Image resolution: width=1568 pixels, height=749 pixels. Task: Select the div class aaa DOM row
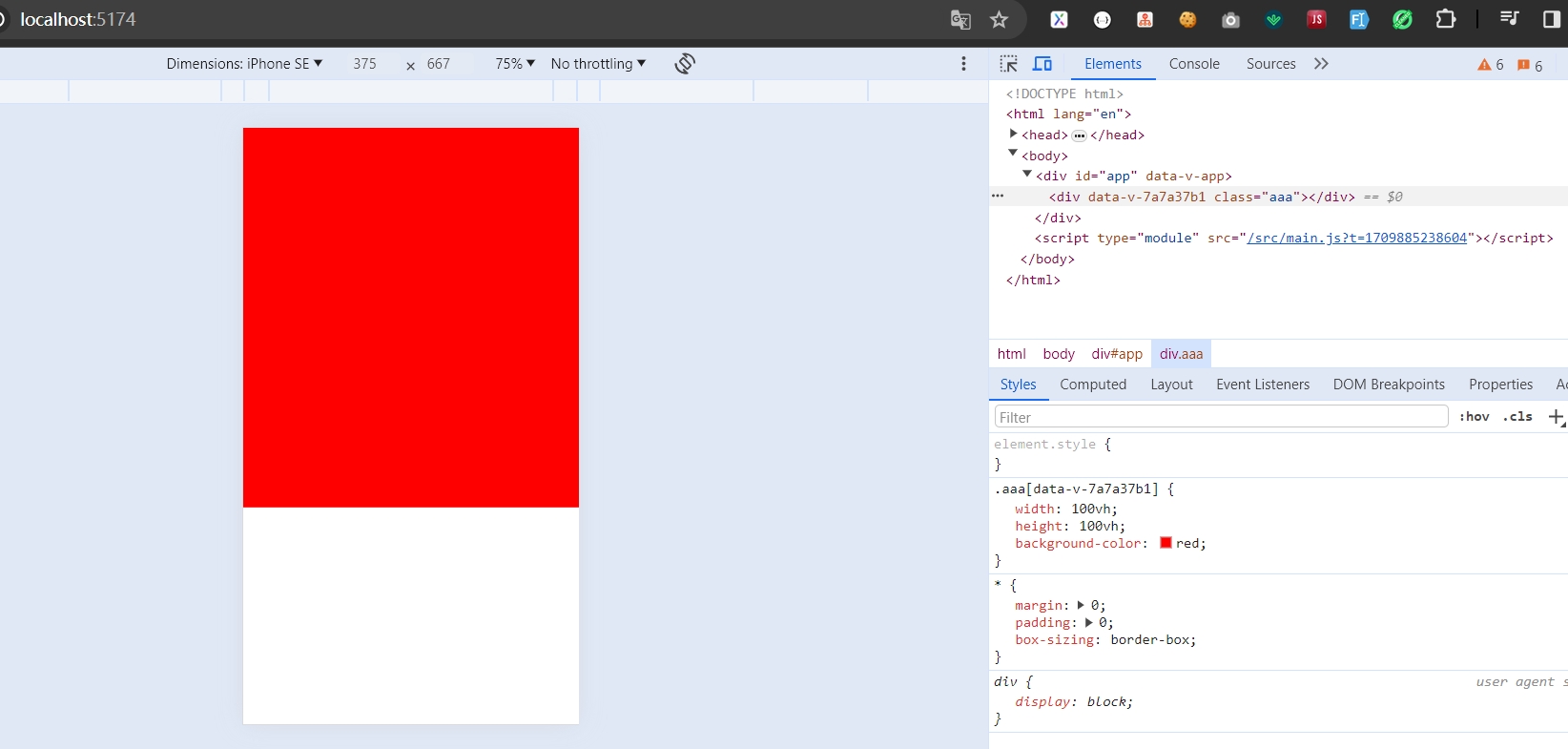pyautogui.click(x=1278, y=197)
